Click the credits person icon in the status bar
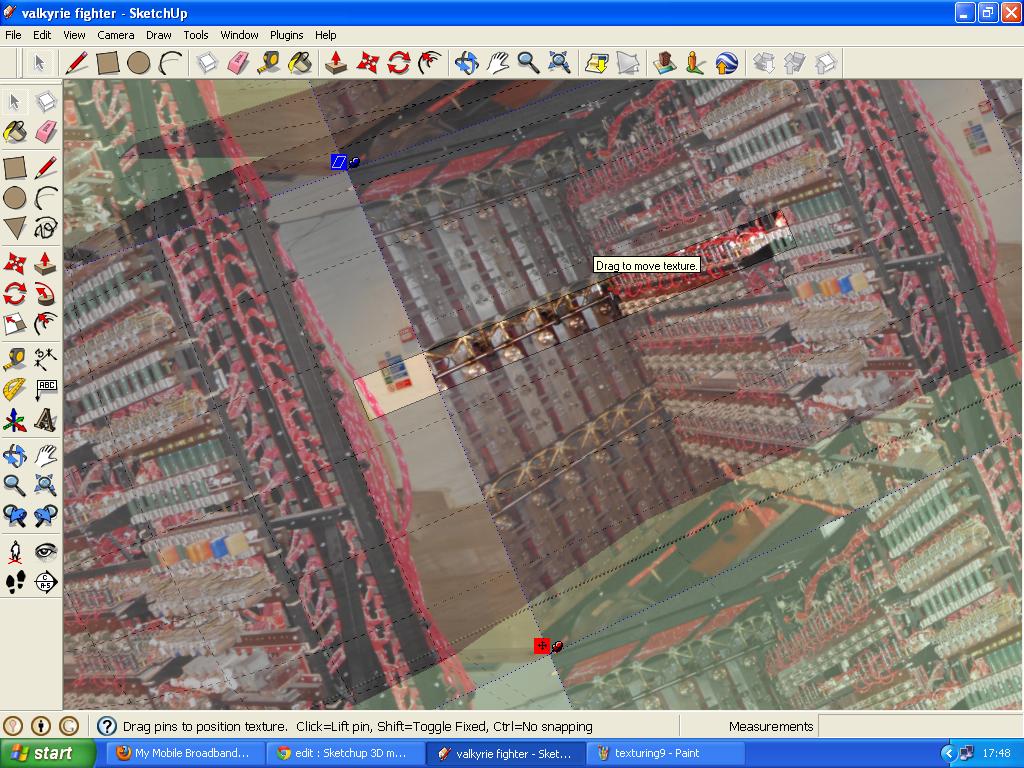This screenshot has height=768, width=1024. [x=40, y=726]
